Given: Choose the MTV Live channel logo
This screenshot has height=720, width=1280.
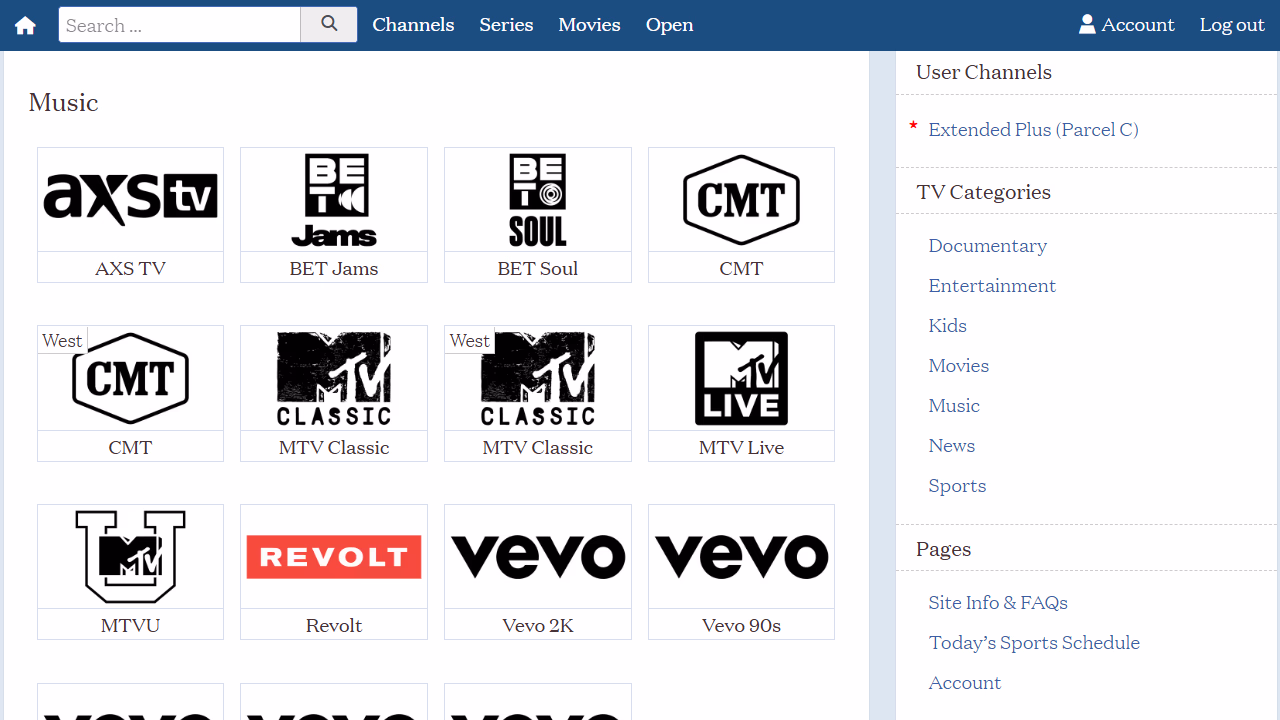Looking at the screenshot, I should pyautogui.click(x=741, y=379).
